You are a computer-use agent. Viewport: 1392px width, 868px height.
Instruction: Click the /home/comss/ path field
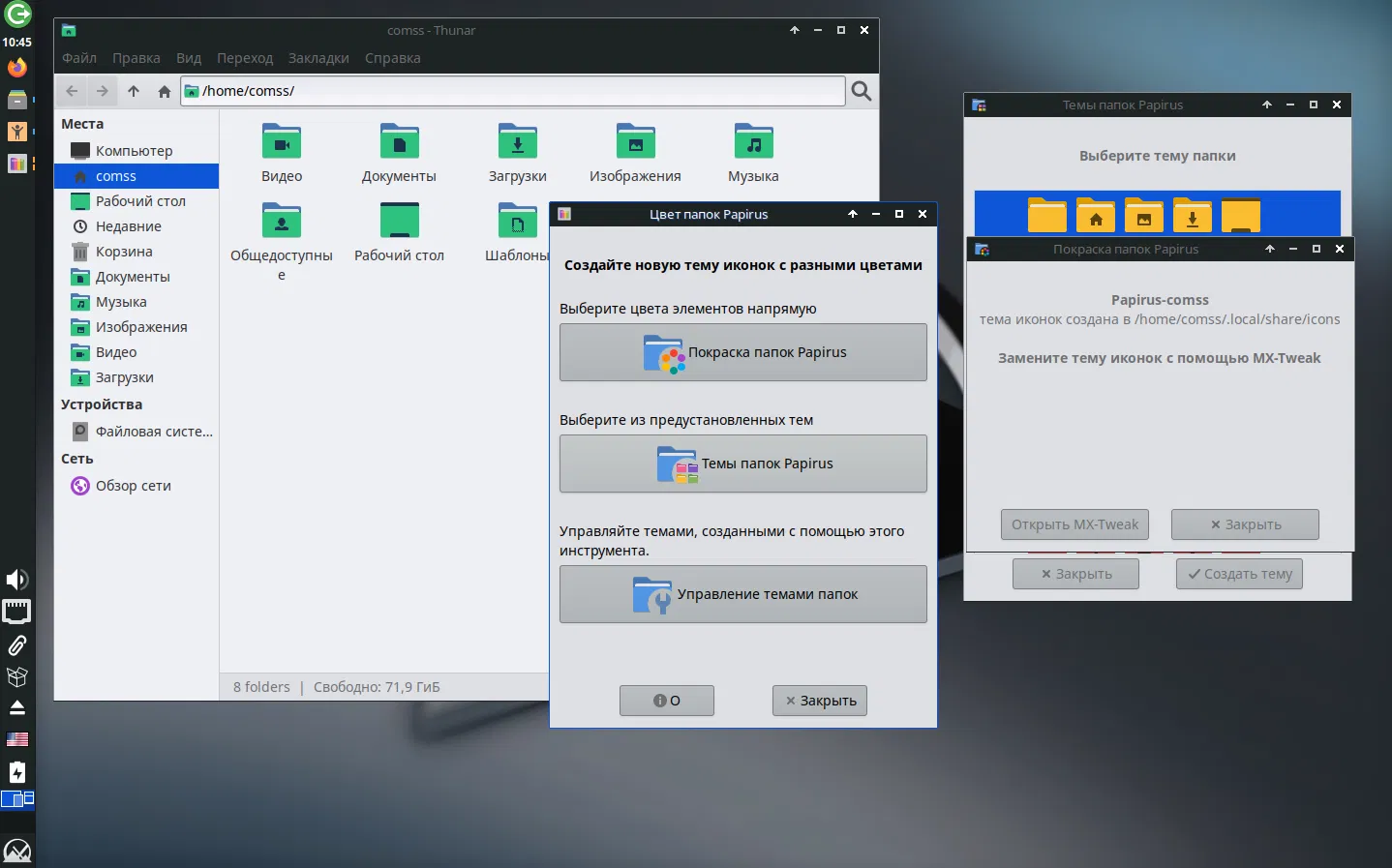click(513, 91)
